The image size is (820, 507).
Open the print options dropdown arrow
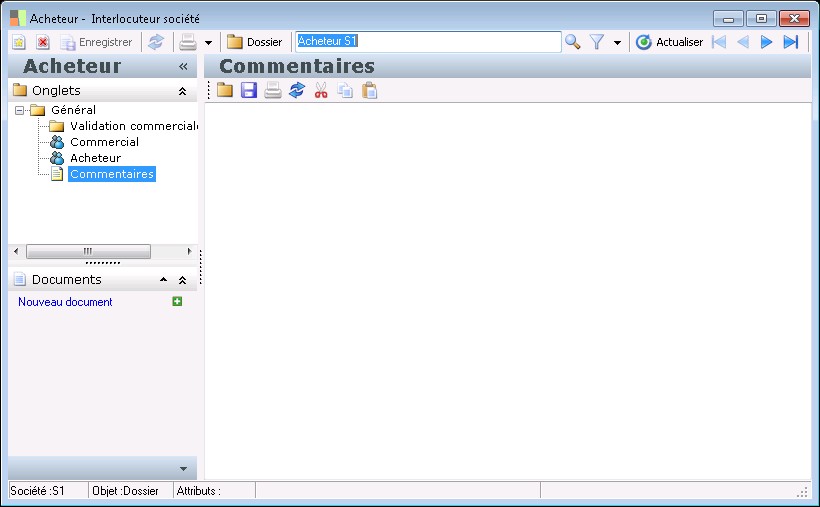[x=208, y=42]
